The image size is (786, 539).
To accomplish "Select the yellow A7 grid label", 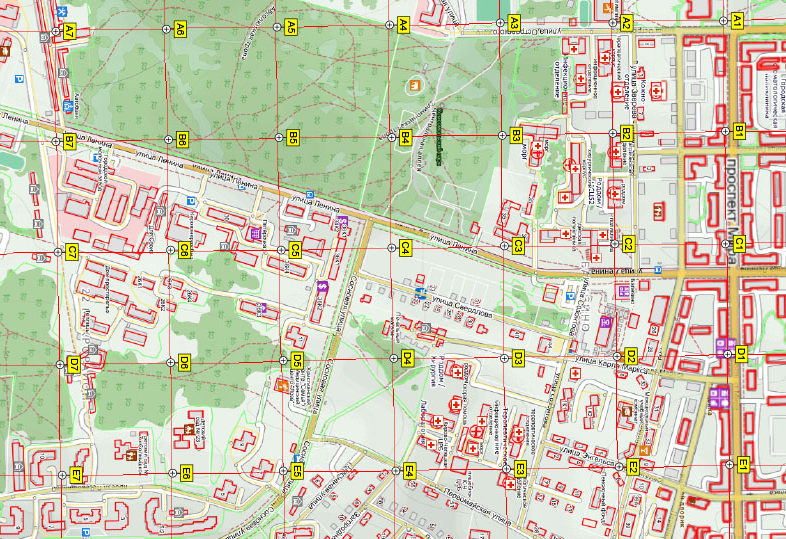I will pos(69,32).
